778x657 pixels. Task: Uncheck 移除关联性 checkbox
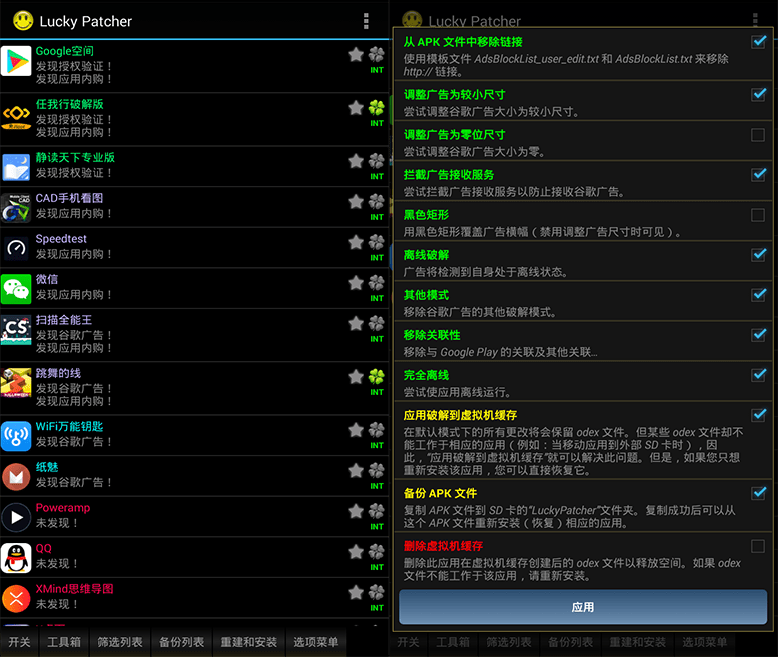[x=758, y=335]
